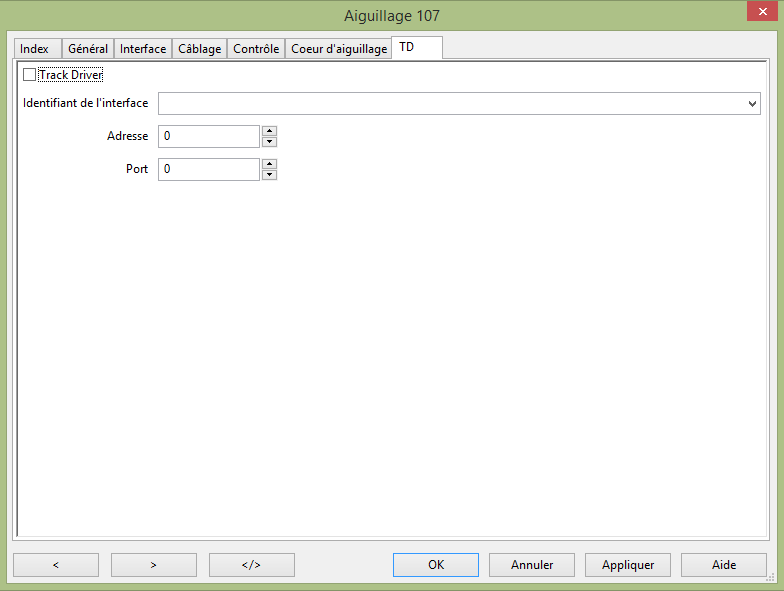Click Appliquer to apply changes
This screenshot has height=591, width=784.
628,565
